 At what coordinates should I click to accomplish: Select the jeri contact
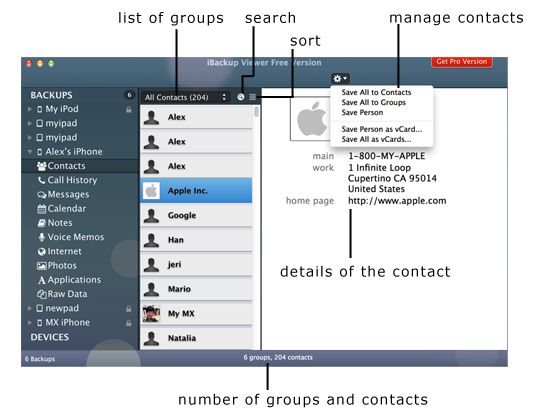click(196, 264)
